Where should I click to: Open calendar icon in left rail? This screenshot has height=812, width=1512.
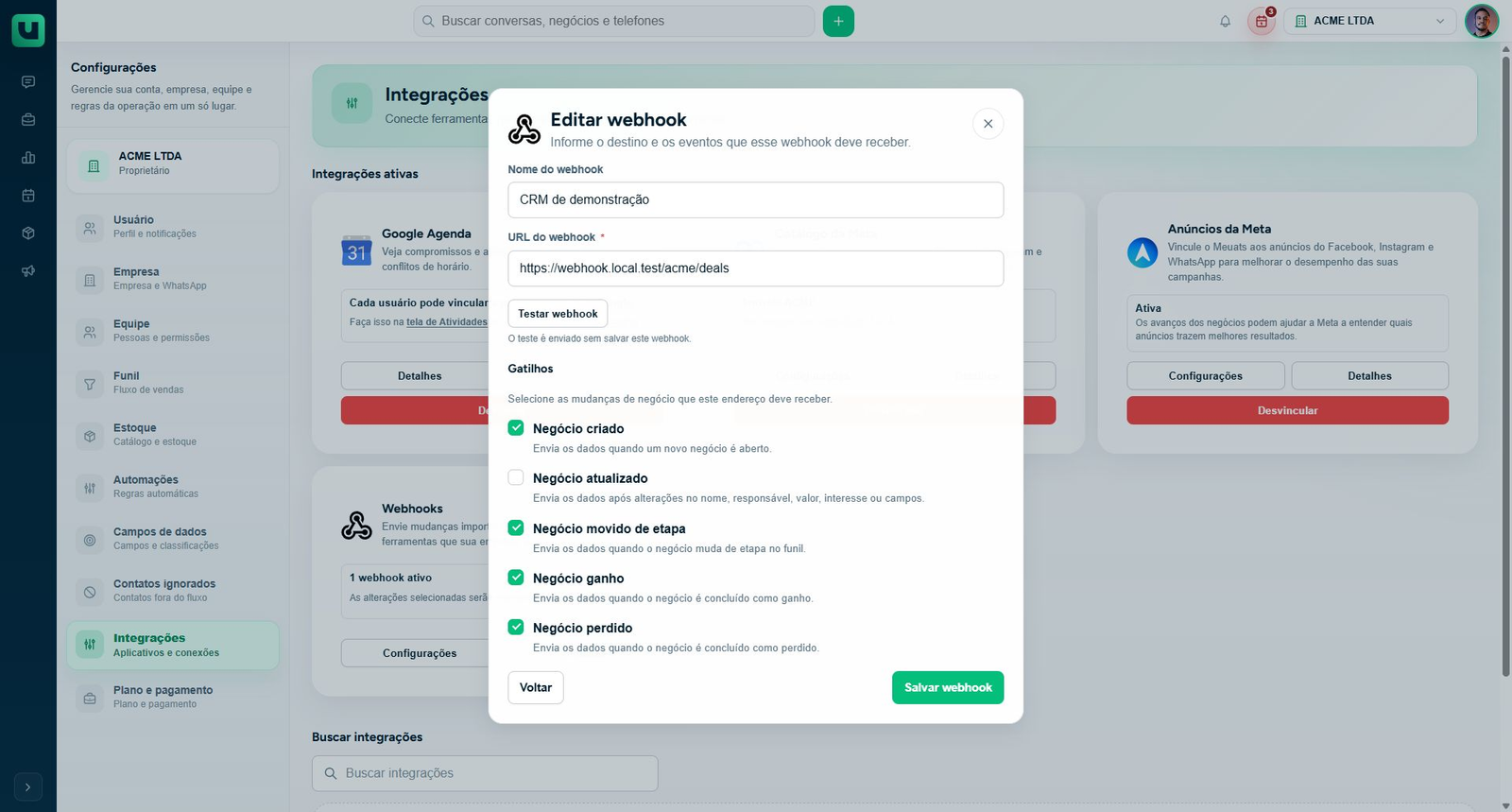28,196
